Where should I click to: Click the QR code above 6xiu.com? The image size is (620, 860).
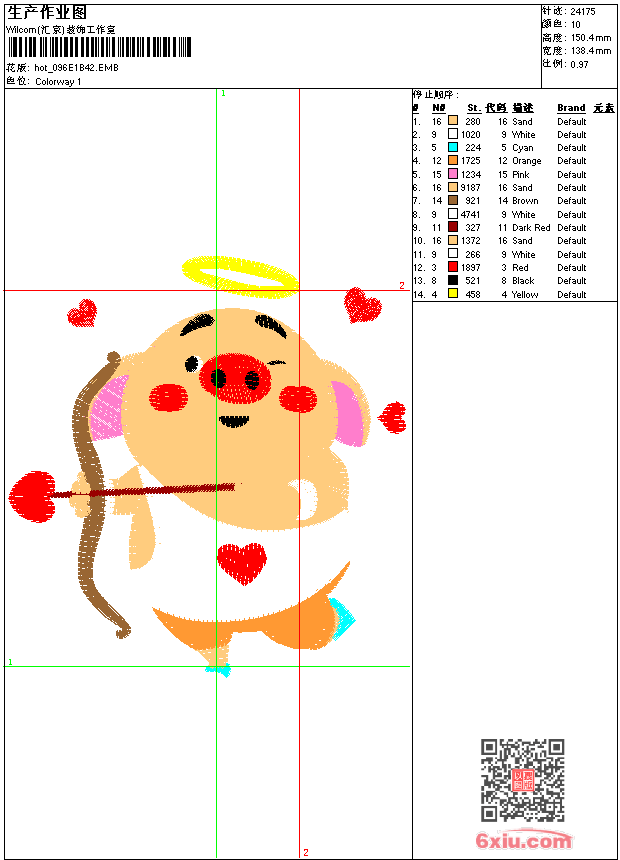pos(523,780)
